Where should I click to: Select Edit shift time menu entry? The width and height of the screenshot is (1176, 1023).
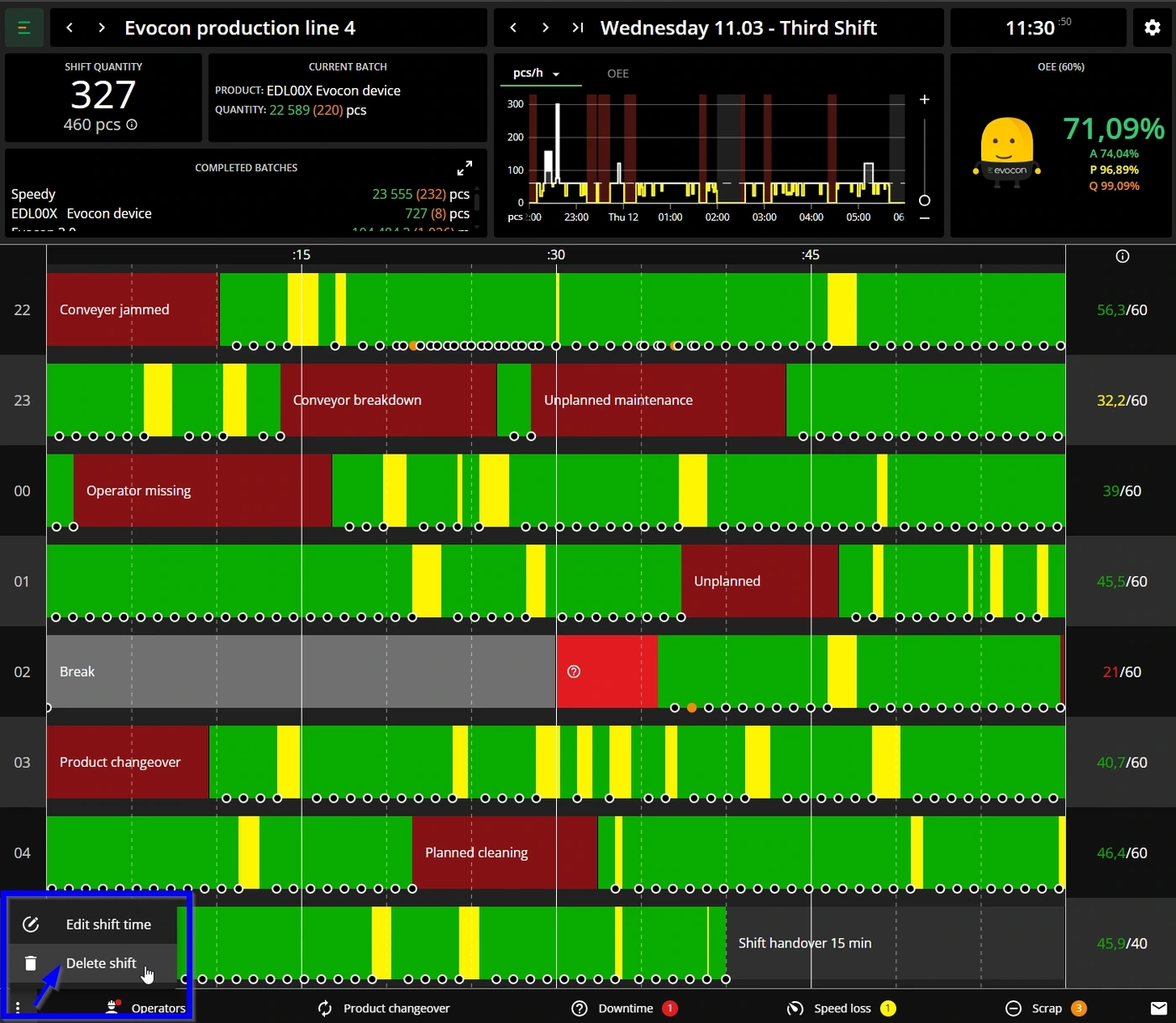coord(92,924)
